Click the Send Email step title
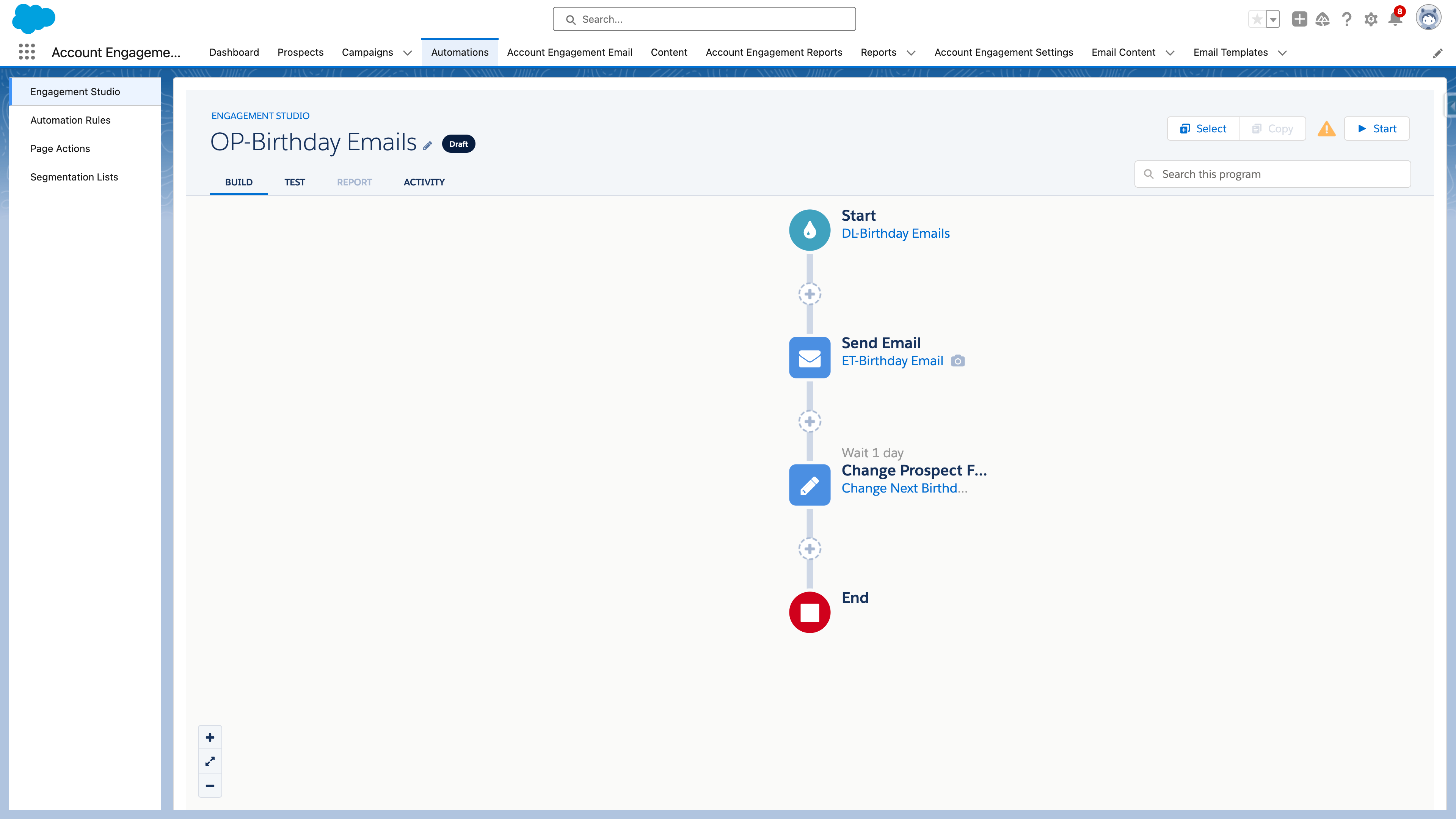The image size is (1456, 819). (880, 342)
